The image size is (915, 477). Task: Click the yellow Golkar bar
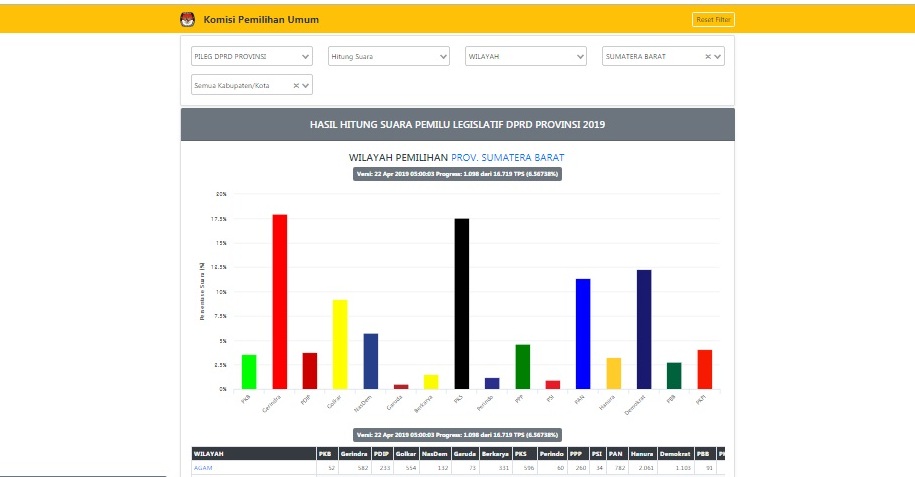click(340, 344)
